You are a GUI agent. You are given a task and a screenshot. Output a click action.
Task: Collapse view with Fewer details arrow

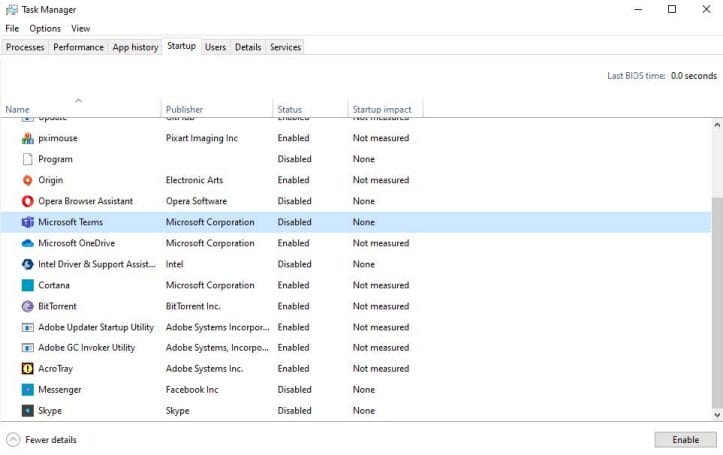[13, 440]
